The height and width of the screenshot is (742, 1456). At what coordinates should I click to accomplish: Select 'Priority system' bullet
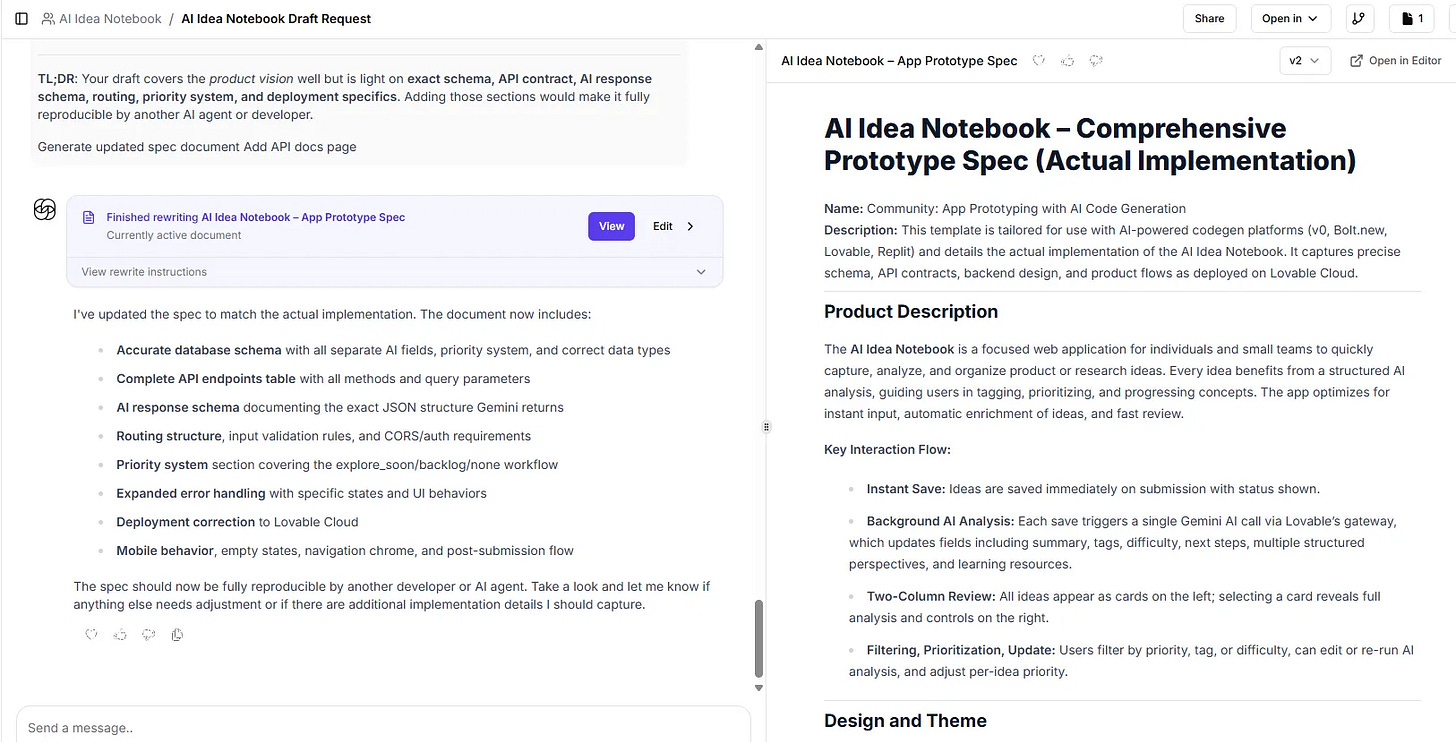pyautogui.click(x=337, y=464)
